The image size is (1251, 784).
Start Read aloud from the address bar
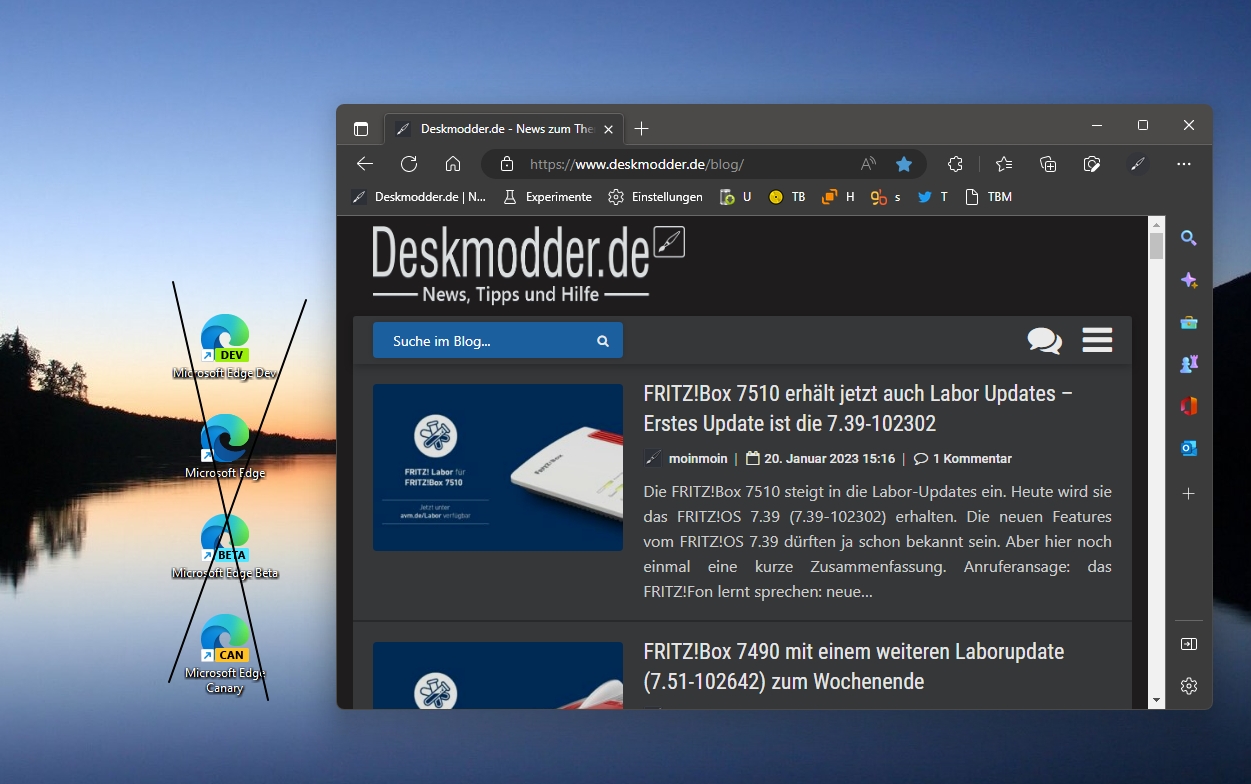point(868,164)
